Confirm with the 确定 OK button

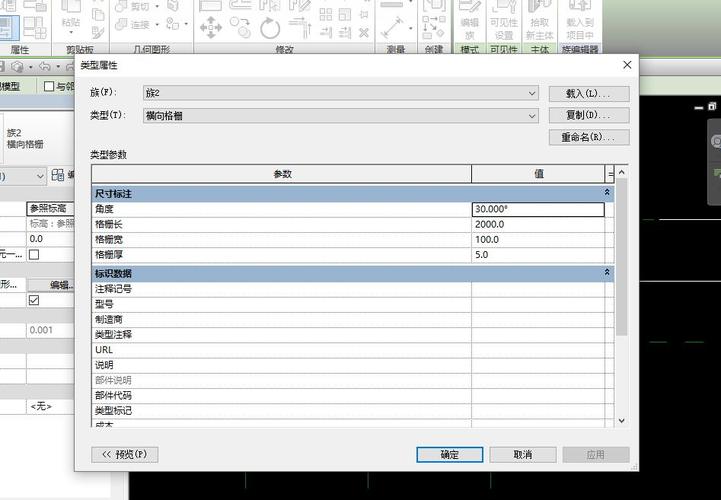pyautogui.click(x=450, y=454)
